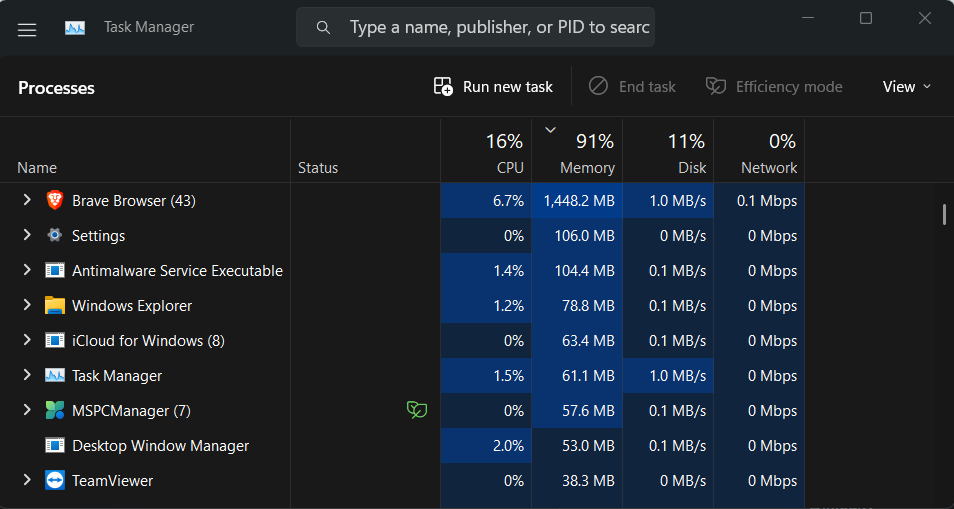954x509 pixels.
Task: Click the TeamViewer app icon
Action: pos(55,481)
